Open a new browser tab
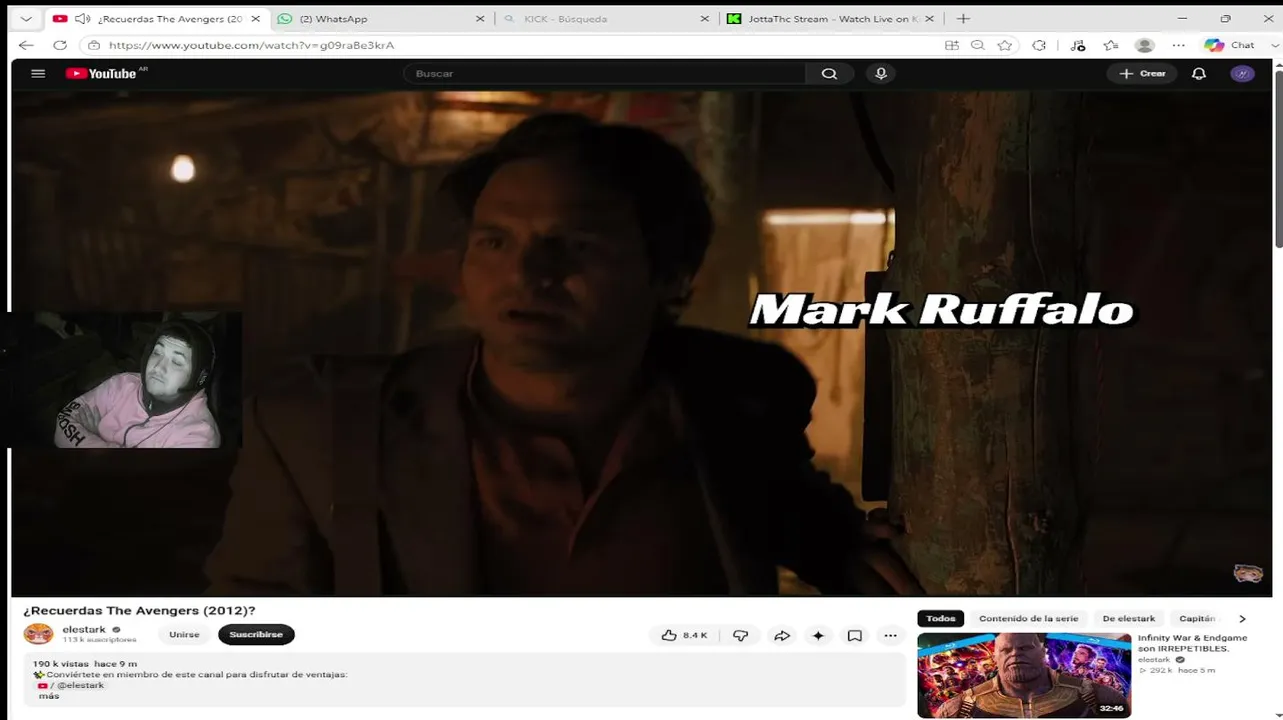Viewport: 1283px width, 720px height. point(963,19)
